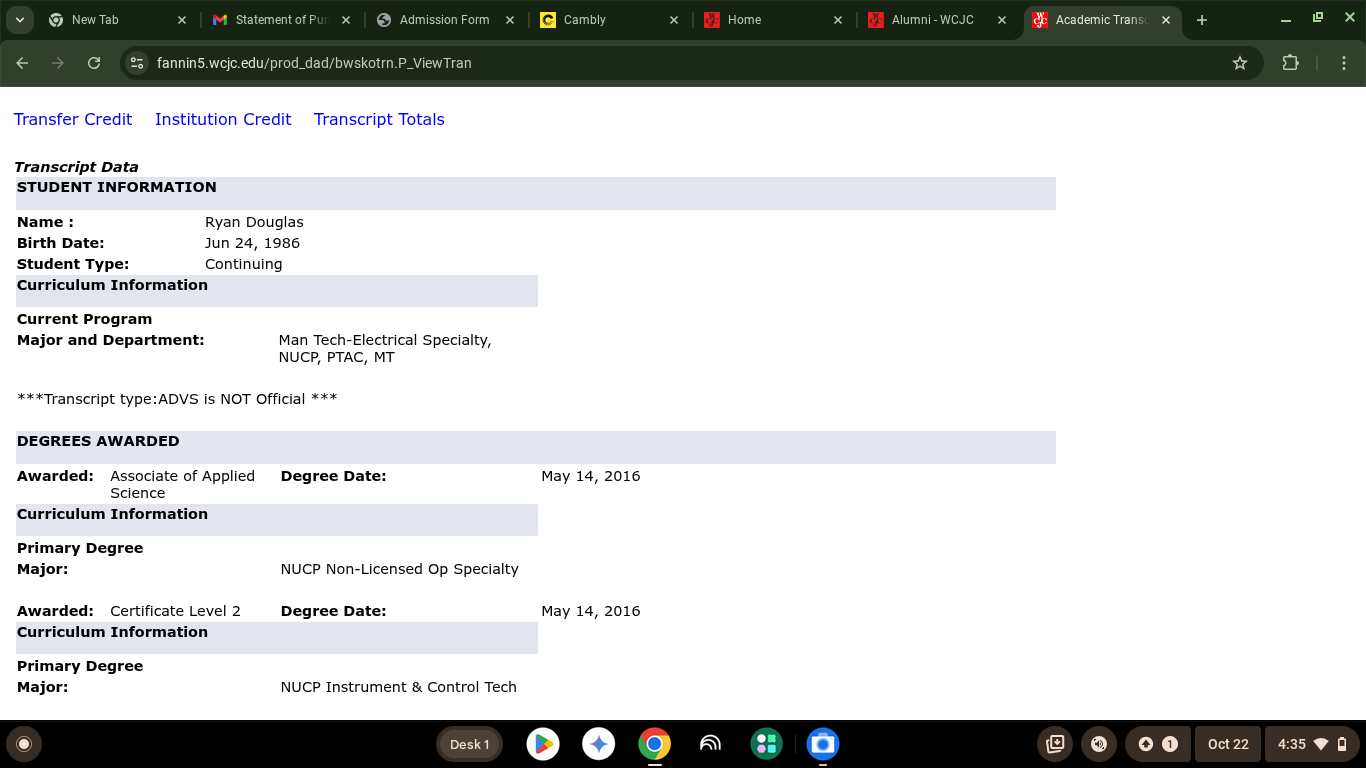Open the Screenshot camera app in shelf
1366x768 pixels.
click(823, 744)
